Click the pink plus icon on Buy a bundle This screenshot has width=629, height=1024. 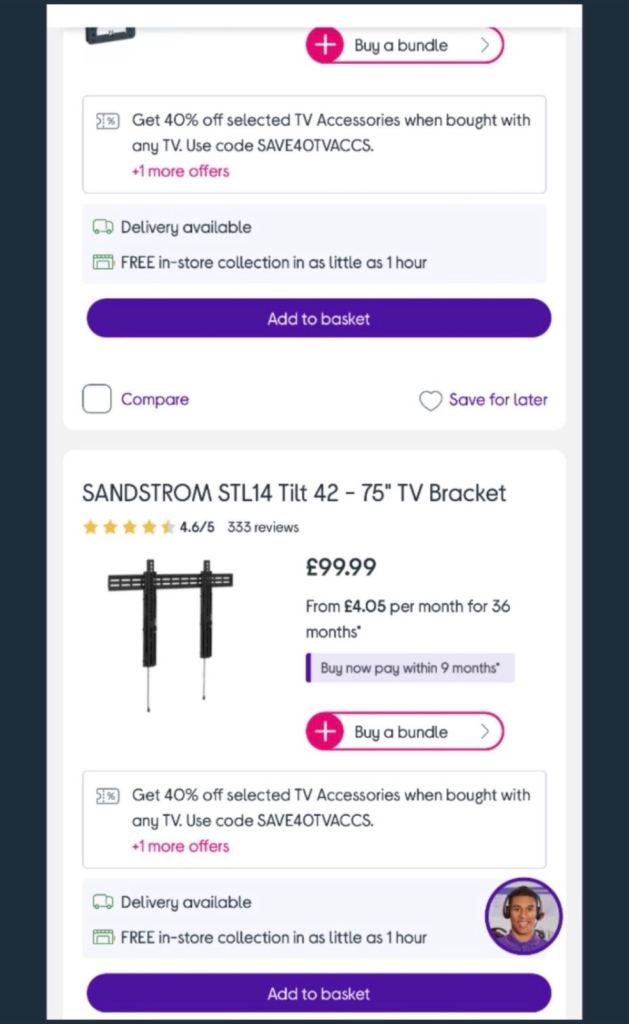pyautogui.click(x=326, y=44)
